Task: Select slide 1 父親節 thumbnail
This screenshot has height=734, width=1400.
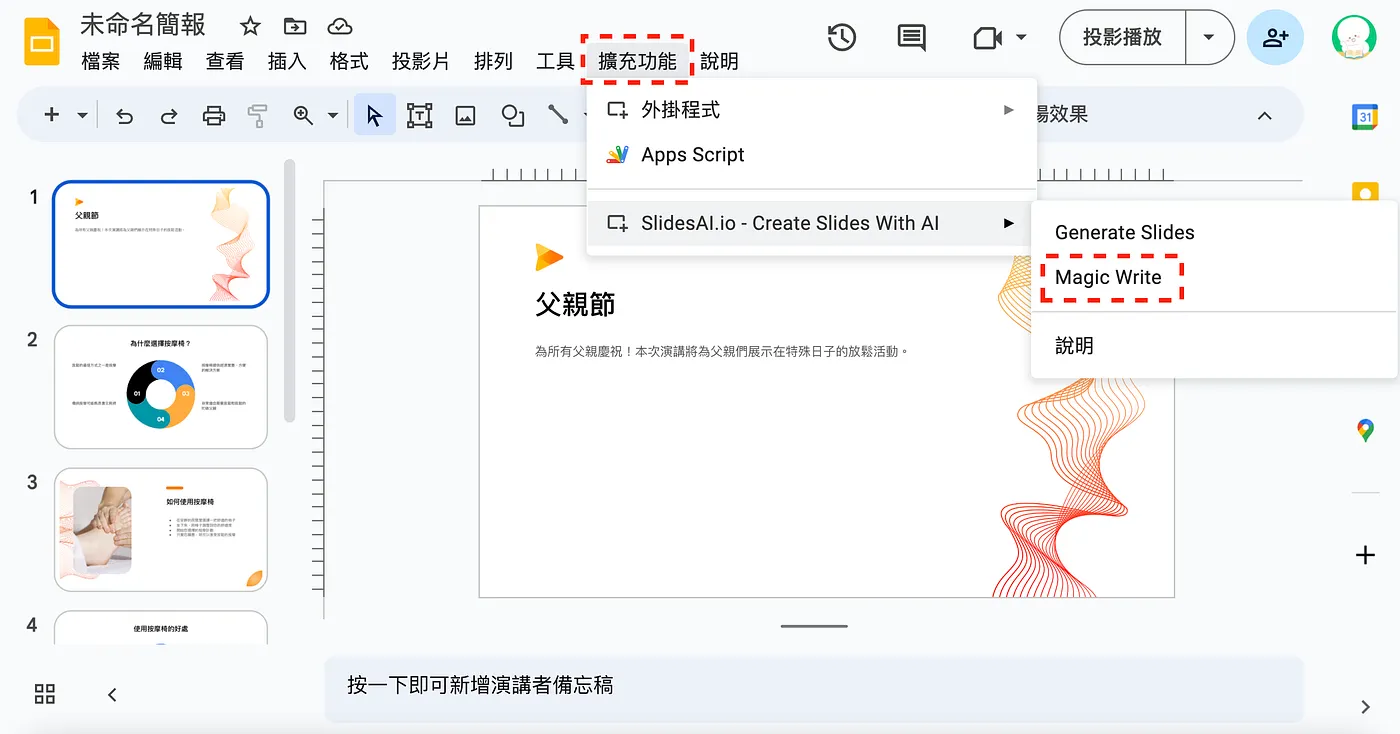Action: [x=161, y=244]
